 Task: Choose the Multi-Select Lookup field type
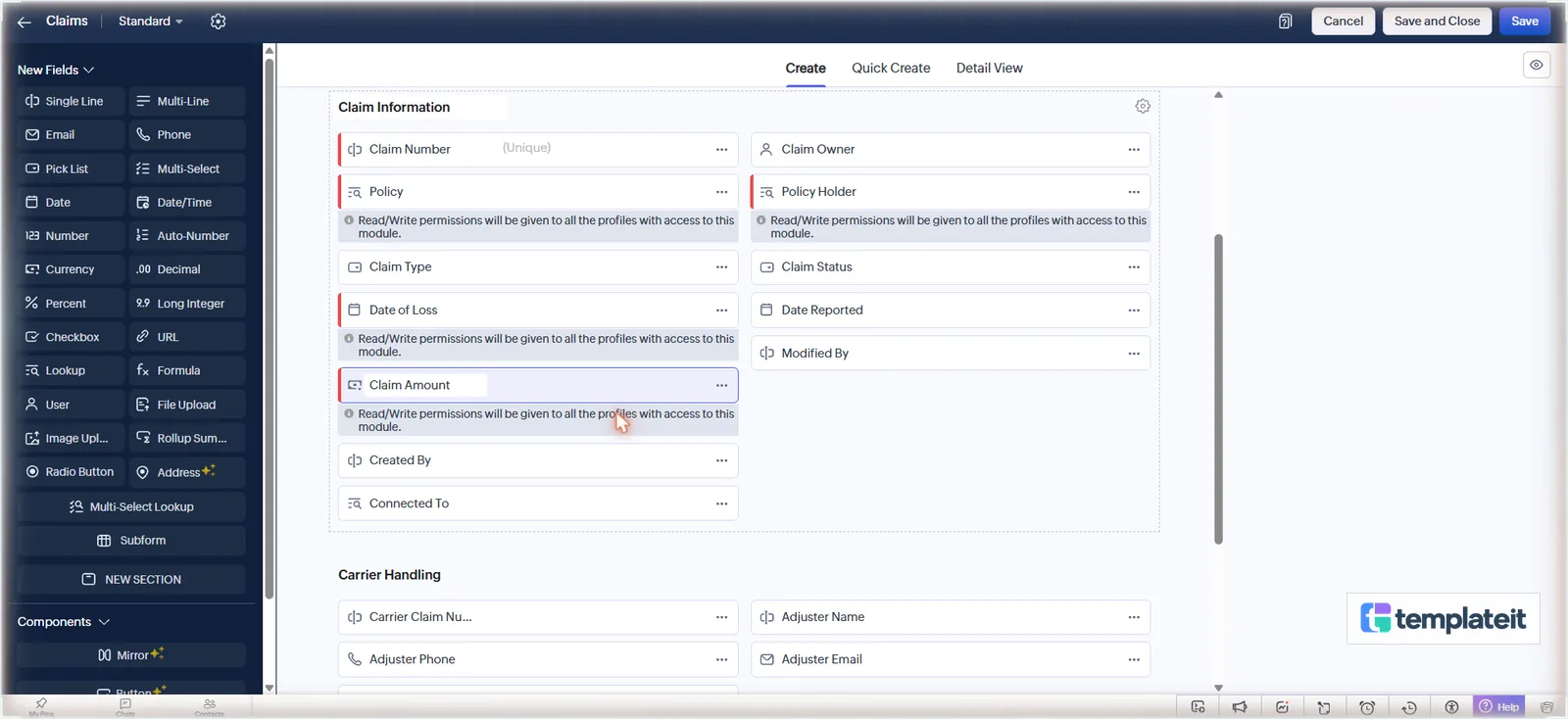click(131, 507)
